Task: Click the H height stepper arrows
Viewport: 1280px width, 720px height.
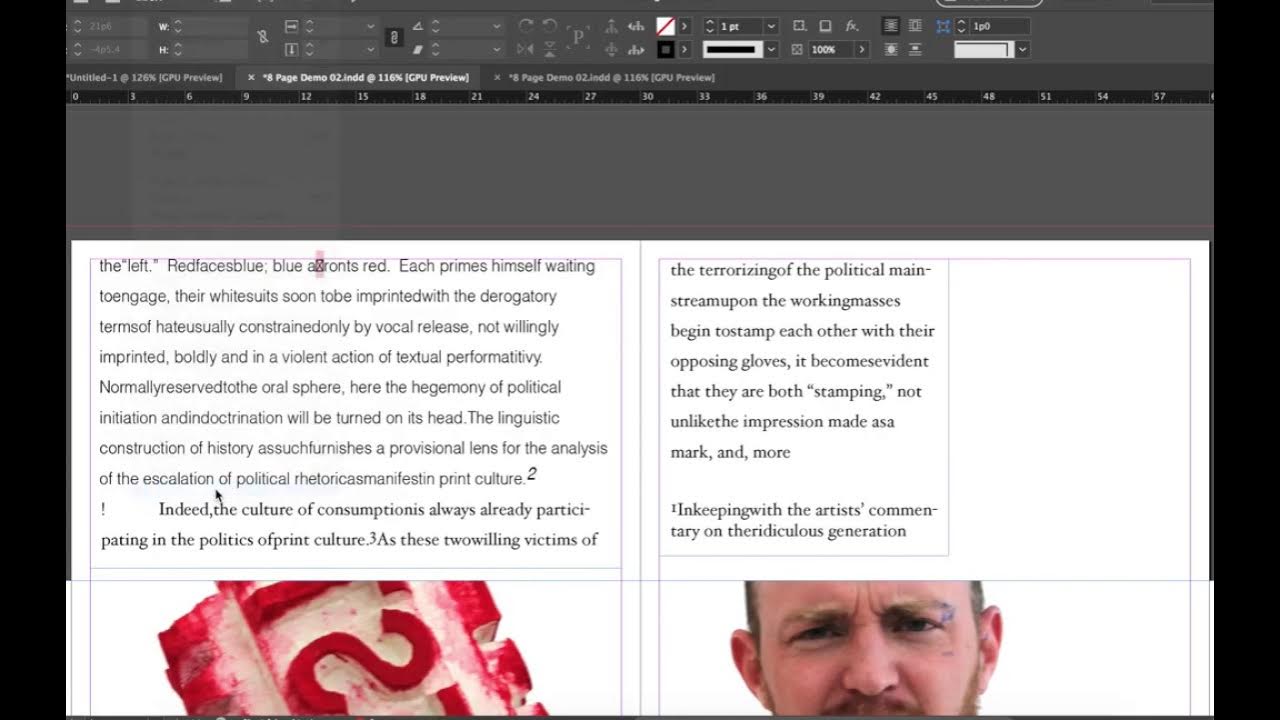Action: coord(178,49)
